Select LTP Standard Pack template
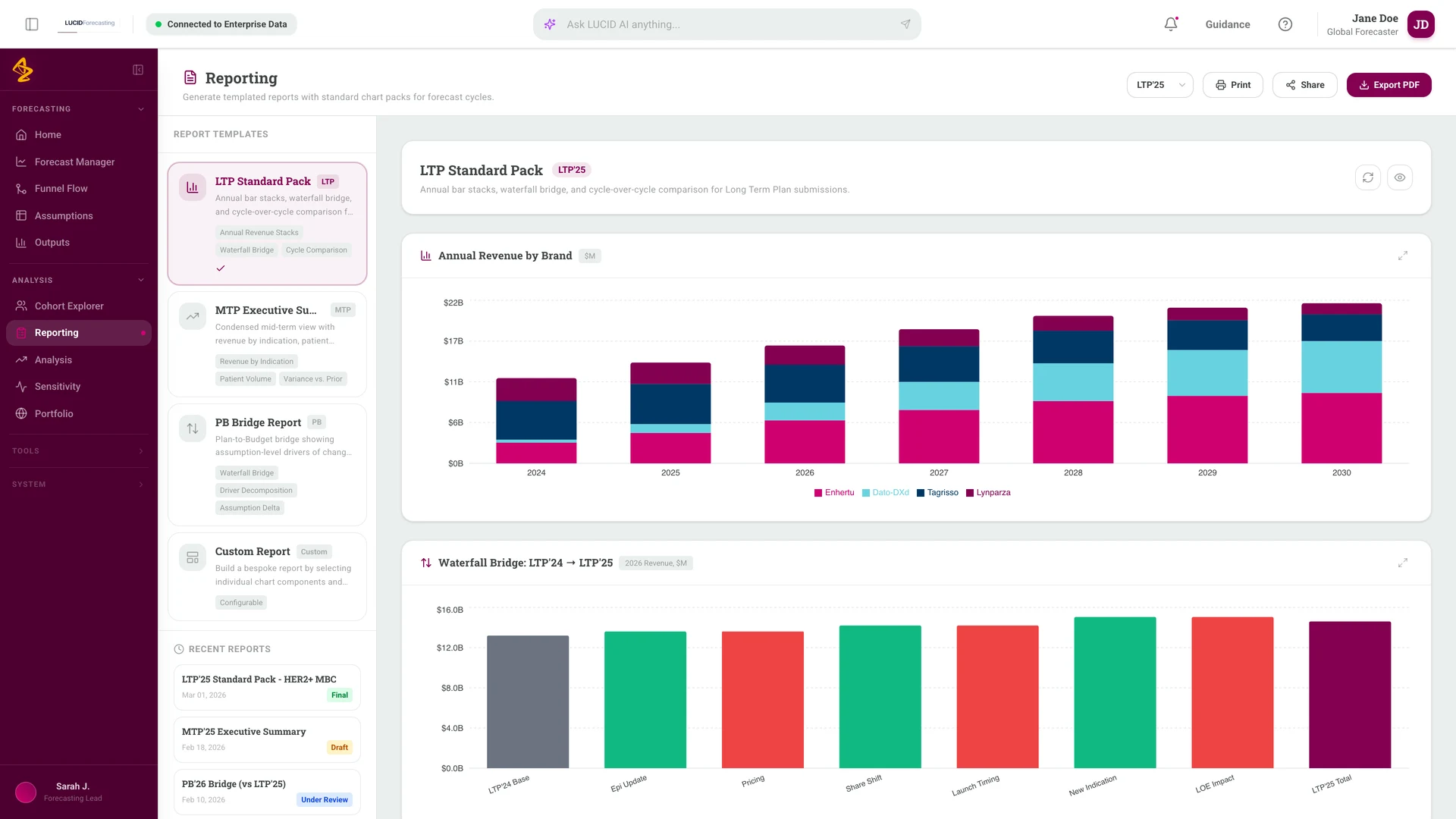 [267, 224]
